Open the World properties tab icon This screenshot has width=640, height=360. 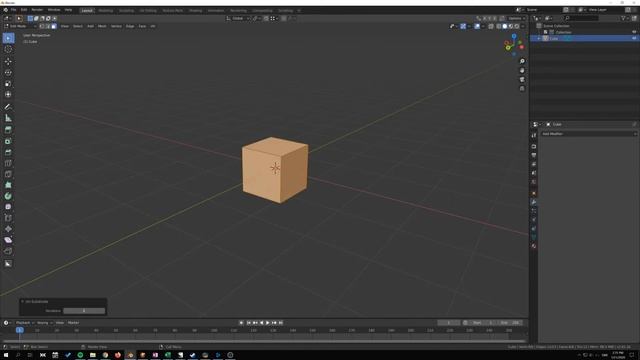coord(534,182)
